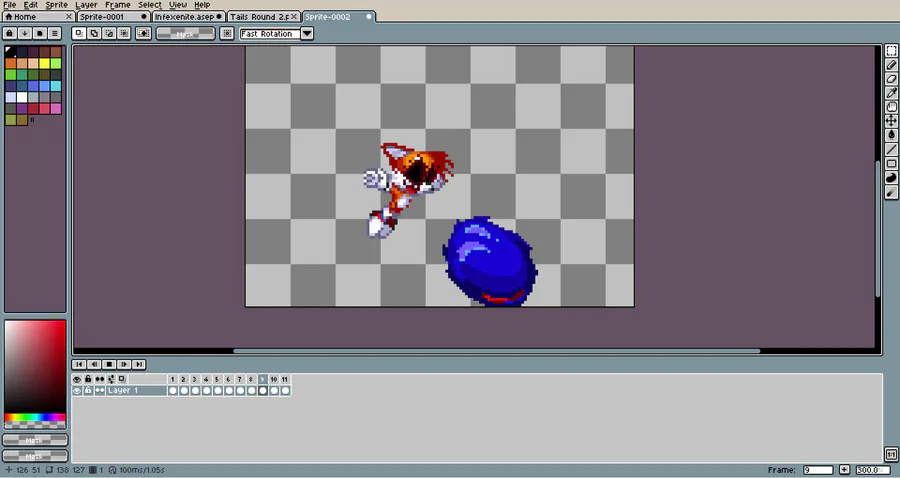
Task: Select the Line tool
Action: coord(891,149)
